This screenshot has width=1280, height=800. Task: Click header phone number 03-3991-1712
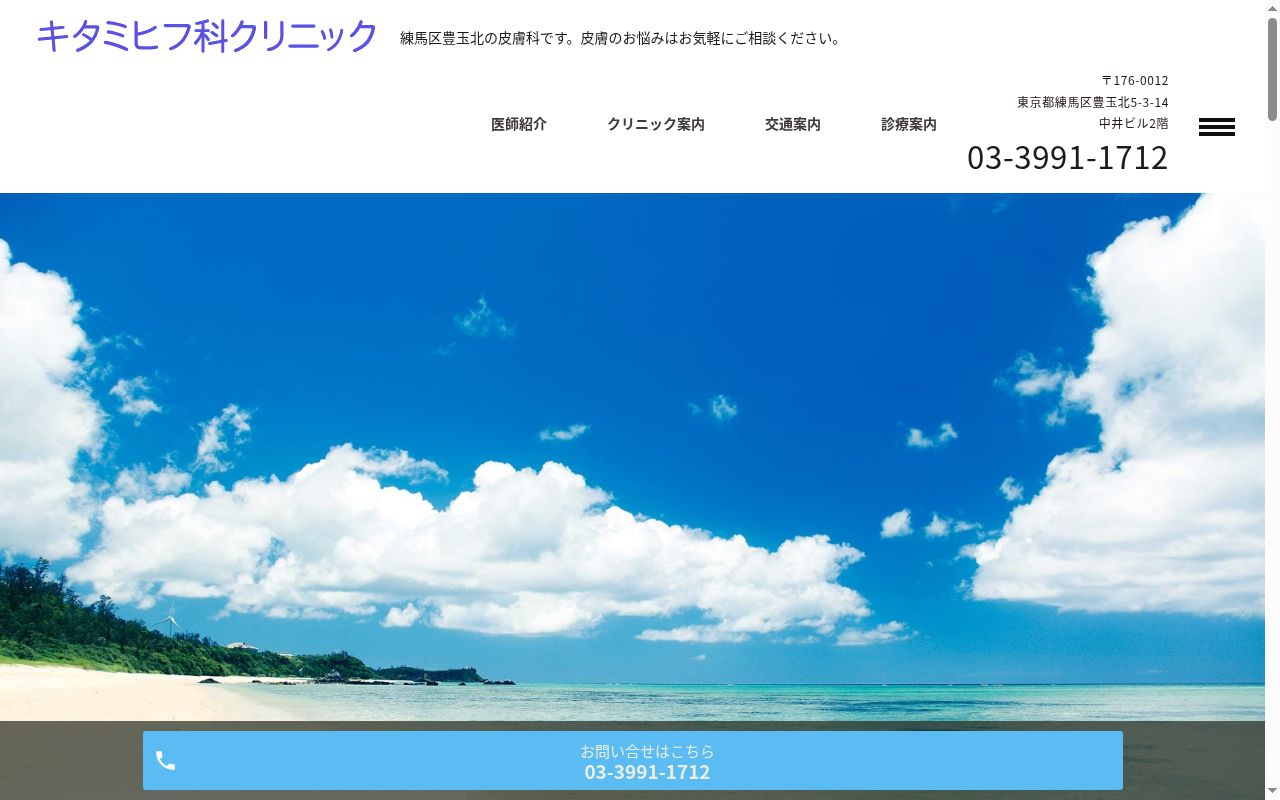pyautogui.click(x=1067, y=158)
